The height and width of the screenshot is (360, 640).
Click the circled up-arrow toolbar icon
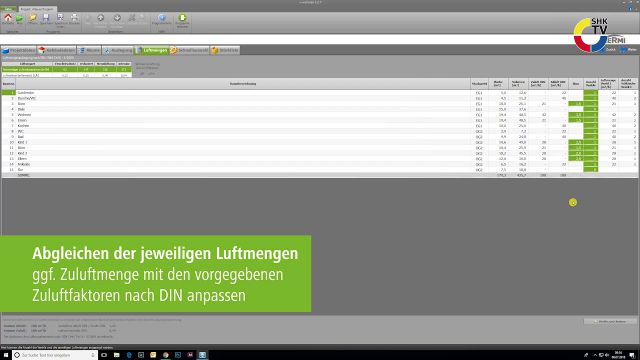[x=100, y=18]
